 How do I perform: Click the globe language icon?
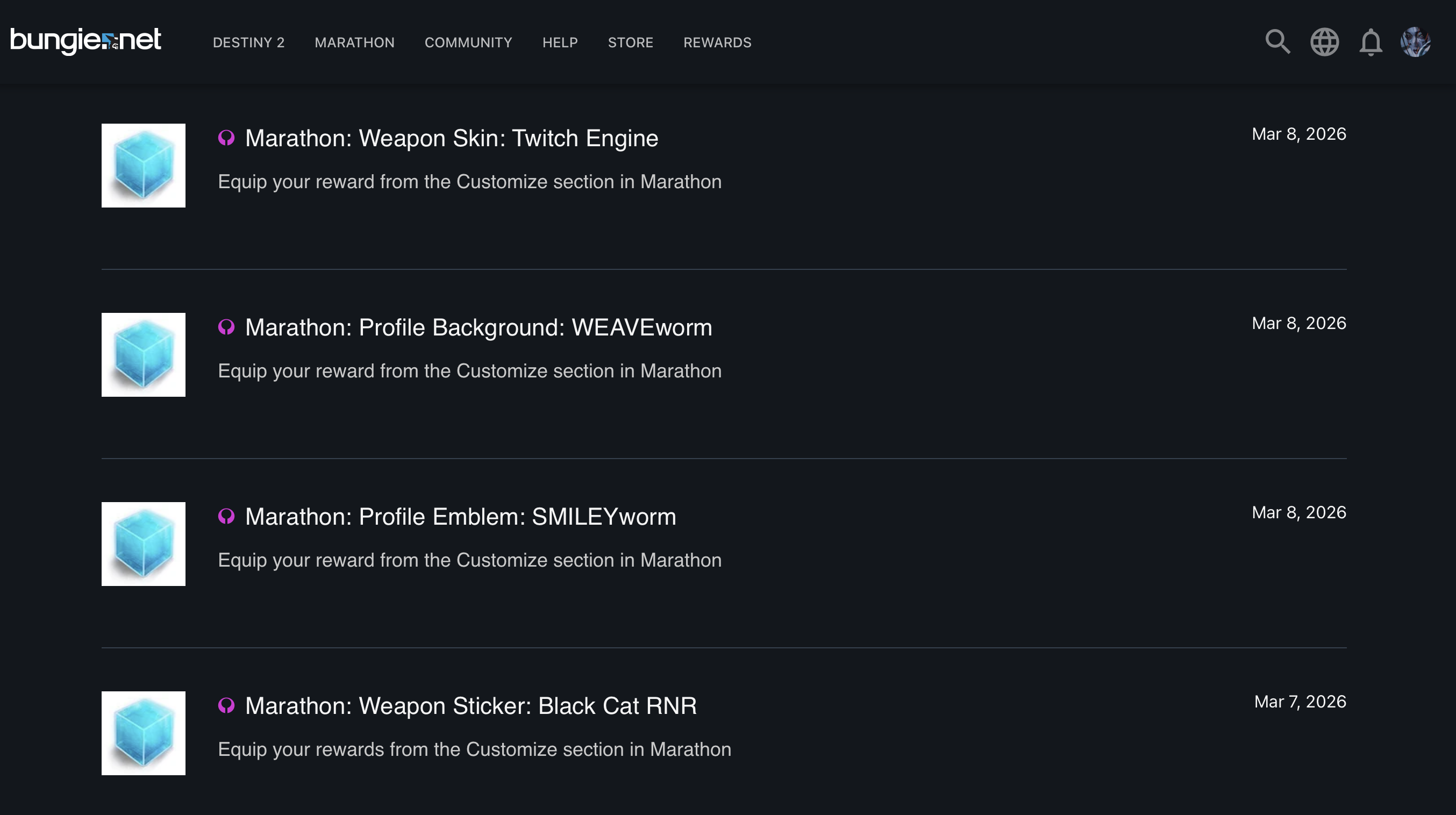click(x=1324, y=42)
